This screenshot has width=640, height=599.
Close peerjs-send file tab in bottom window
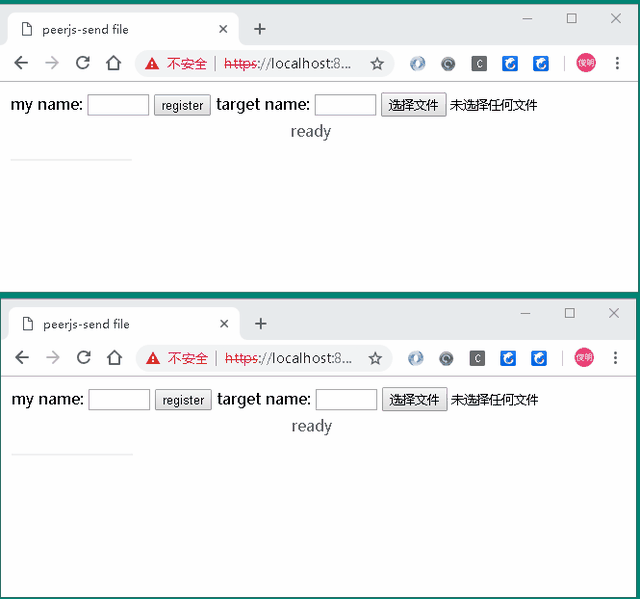224,324
